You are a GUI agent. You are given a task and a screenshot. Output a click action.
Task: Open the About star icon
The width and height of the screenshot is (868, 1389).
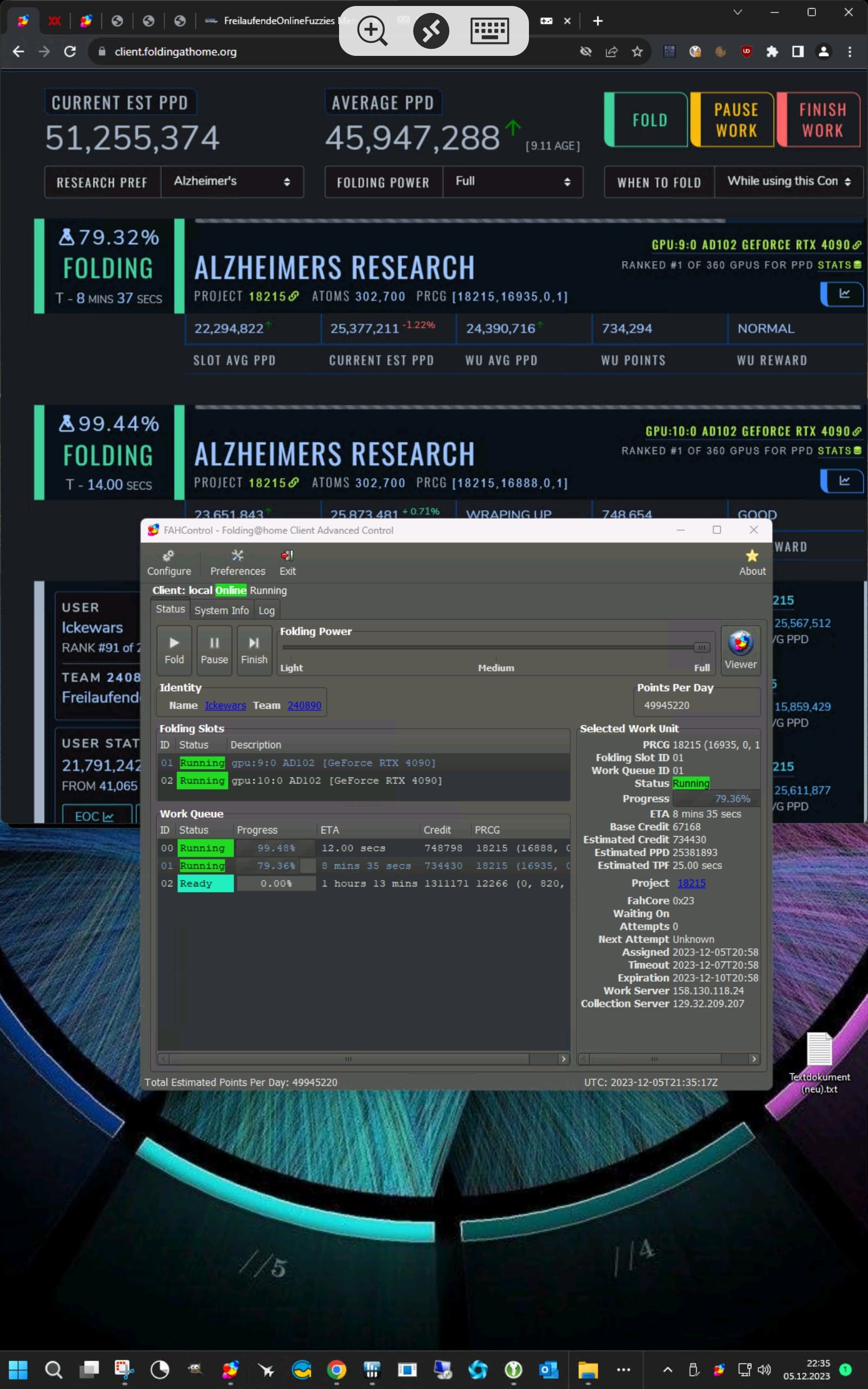click(x=752, y=563)
